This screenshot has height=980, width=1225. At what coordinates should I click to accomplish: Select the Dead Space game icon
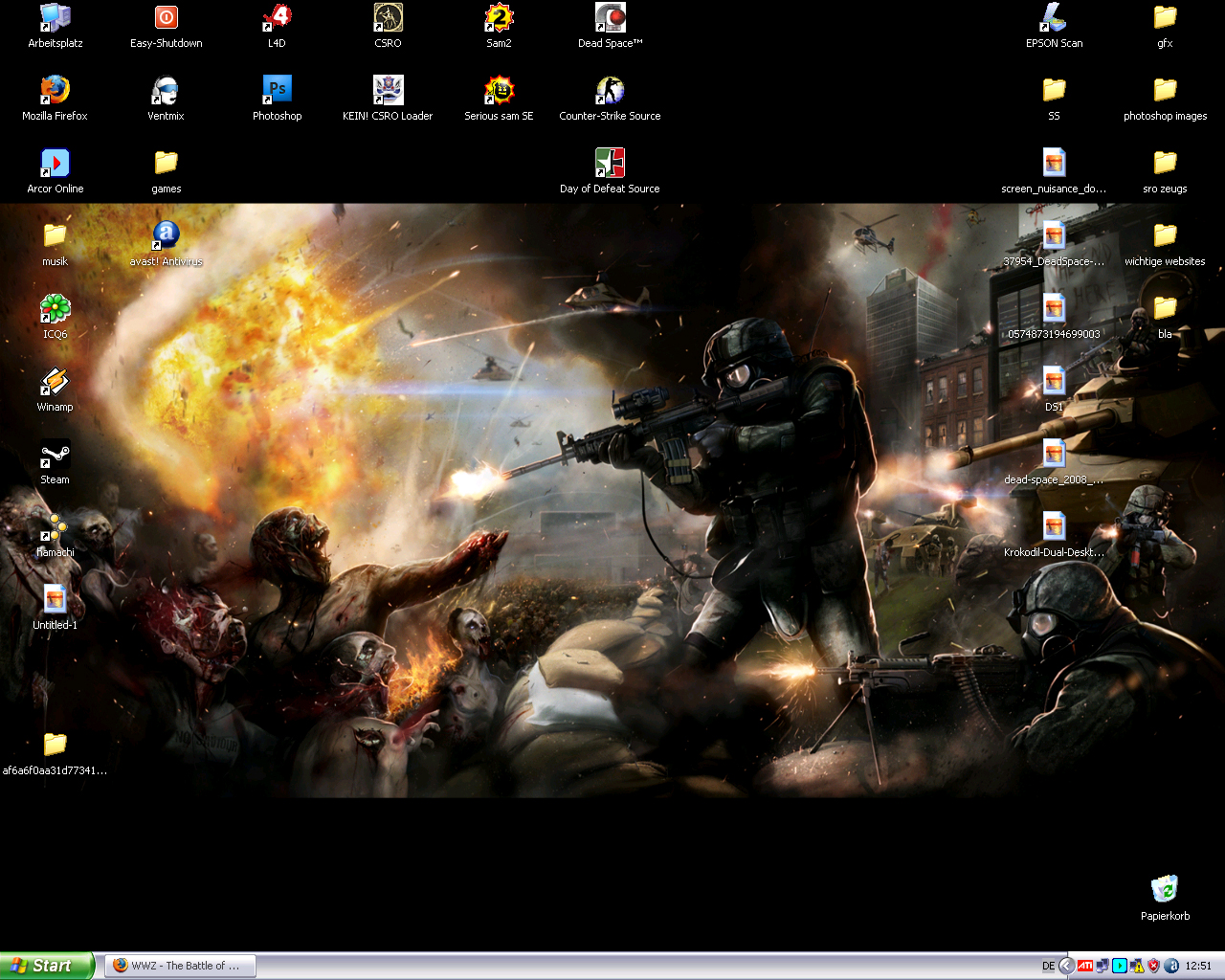[x=610, y=18]
